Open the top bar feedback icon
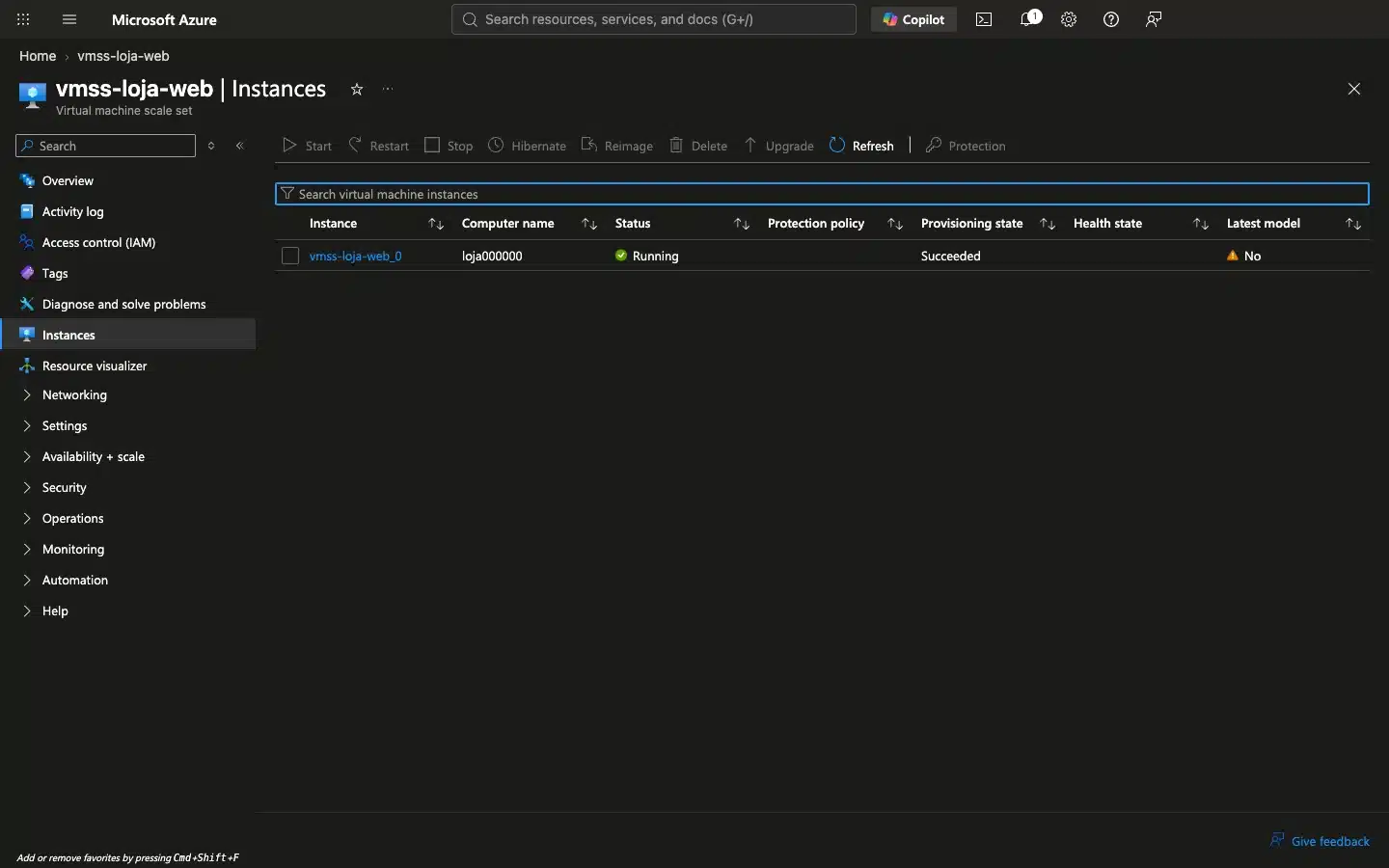The image size is (1389, 868). click(x=1154, y=19)
